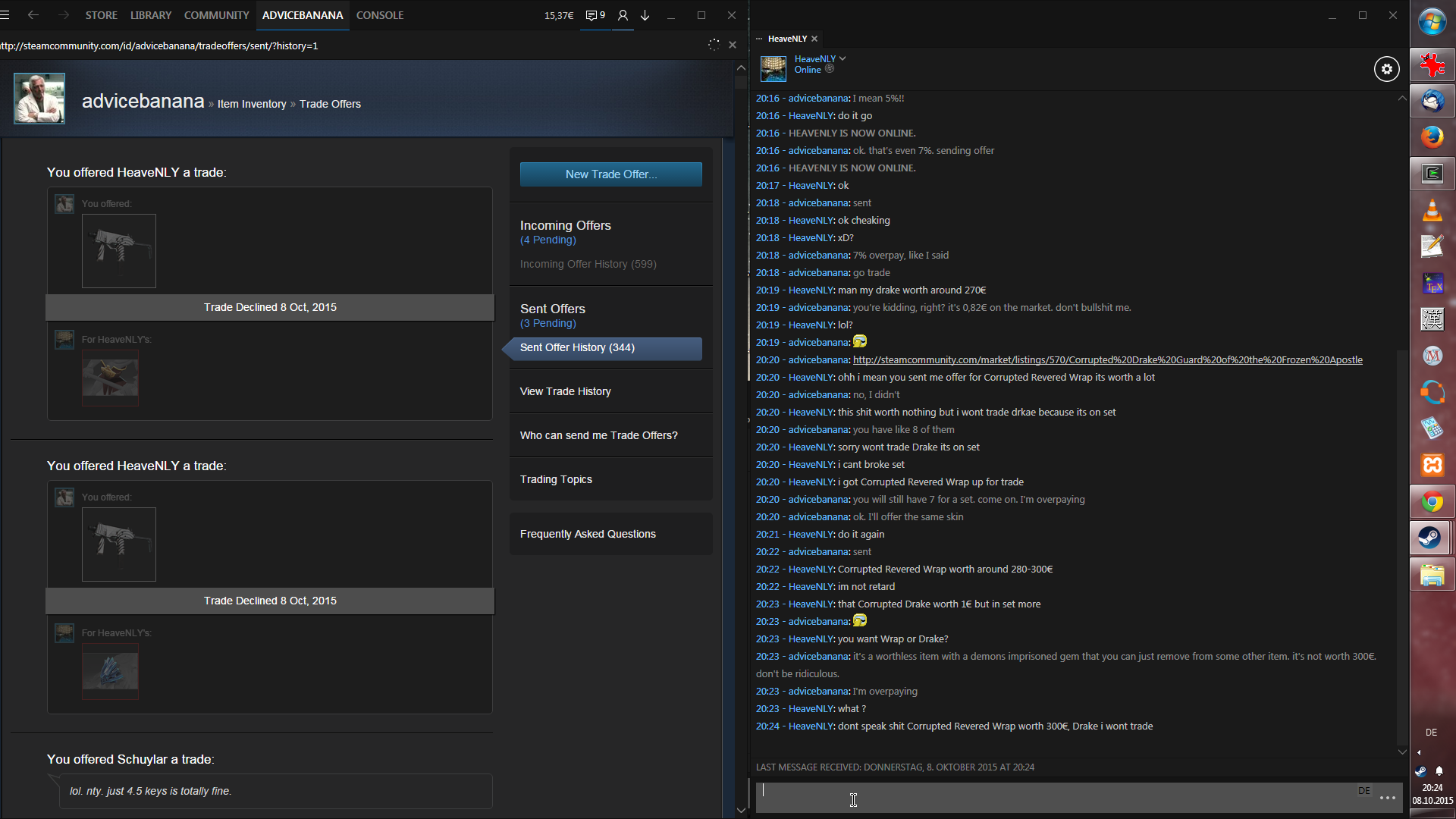Switch to the COMMUNITY menu tab
The width and height of the screenshot is (1456, 819).
point(216,15)
